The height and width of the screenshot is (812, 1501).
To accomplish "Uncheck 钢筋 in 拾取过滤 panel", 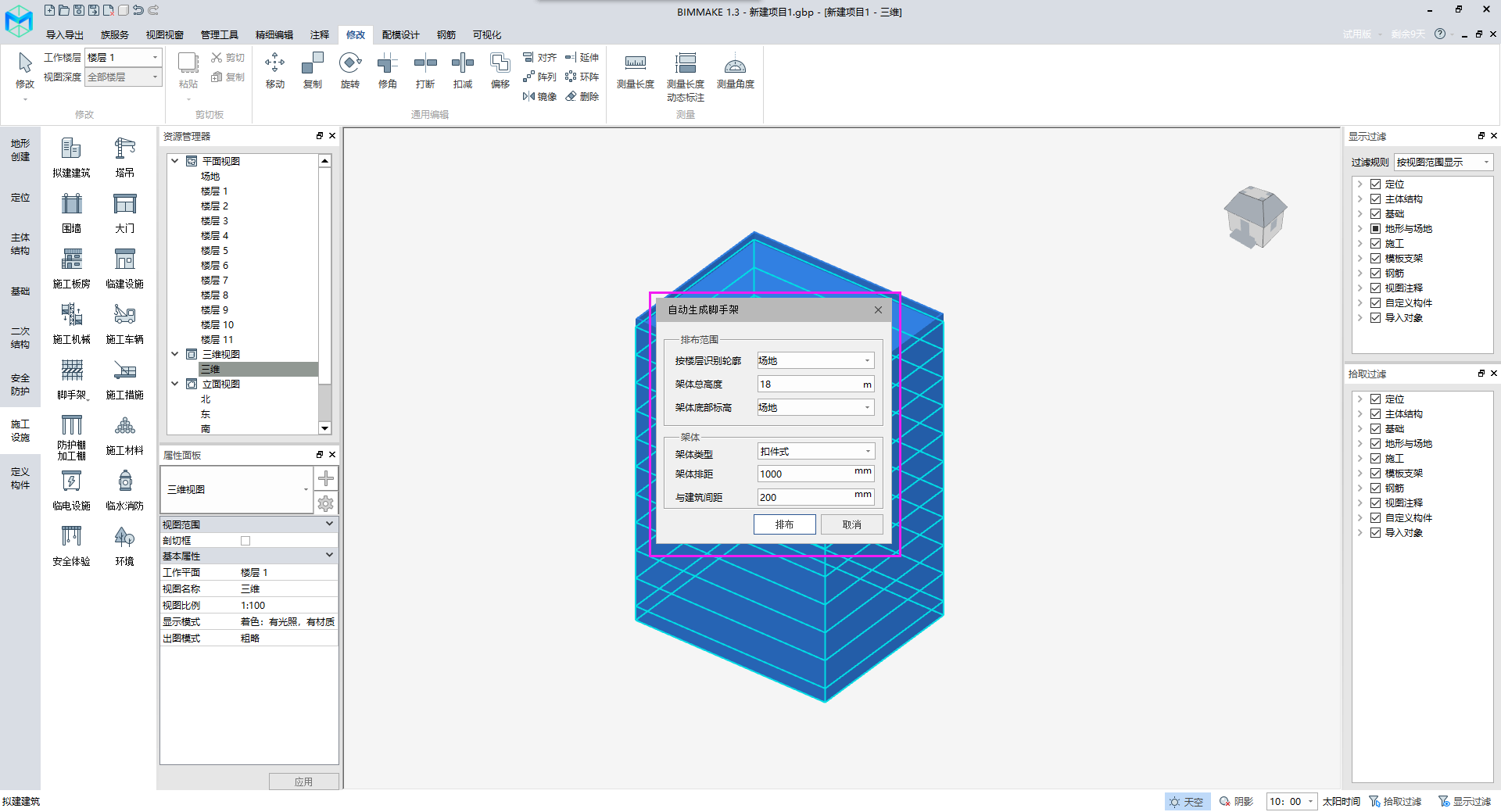I will click(x=1375, y=488).
